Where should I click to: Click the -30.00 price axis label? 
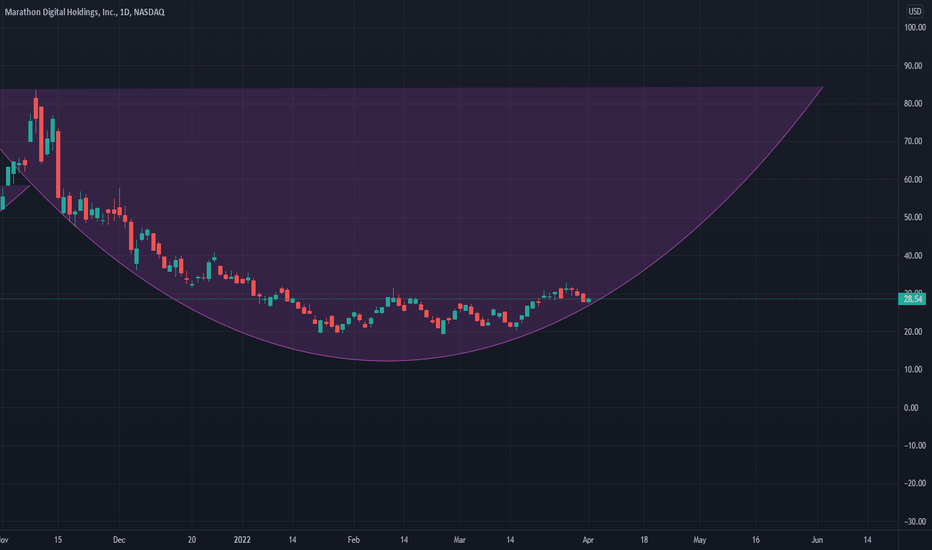pyautogui.click(x=913, y=521)
